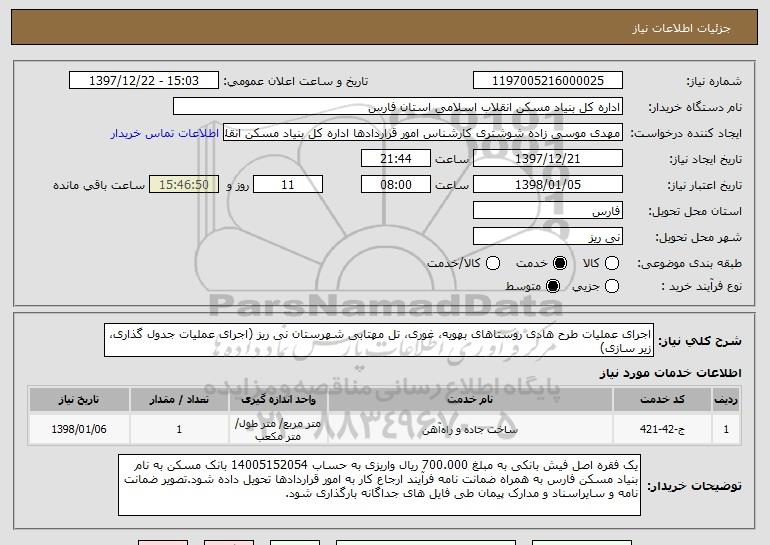Click the جزئیات اطلاعات نیاز header title
This screenshot has width=770, height=545.
click(x=681, y=28)
